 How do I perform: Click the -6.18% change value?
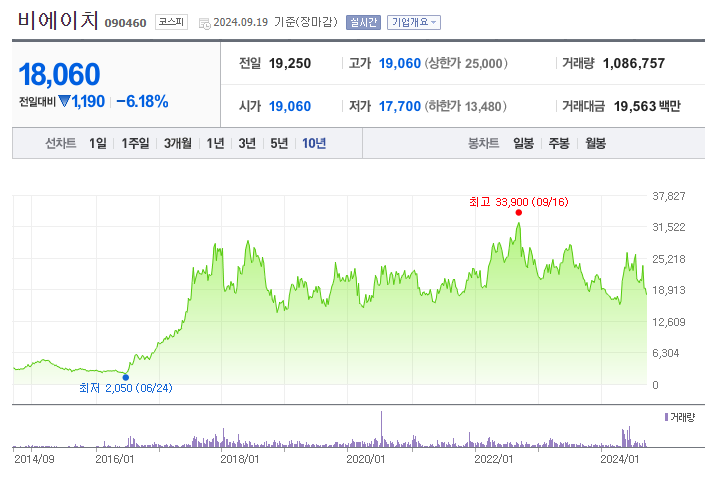[x=142, y=101]
